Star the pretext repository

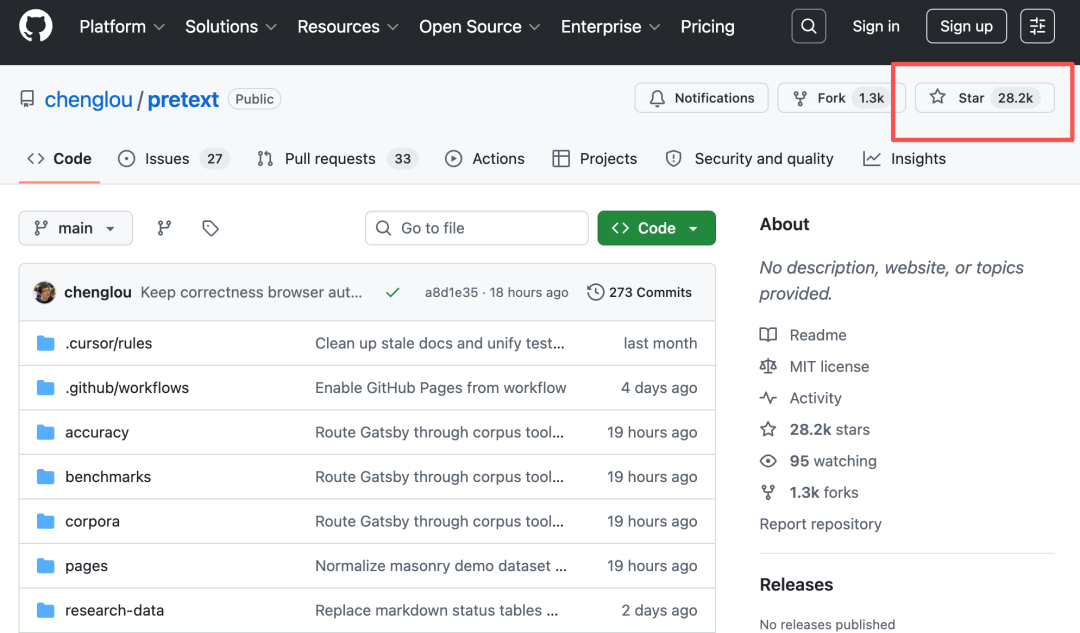[984, 98]
